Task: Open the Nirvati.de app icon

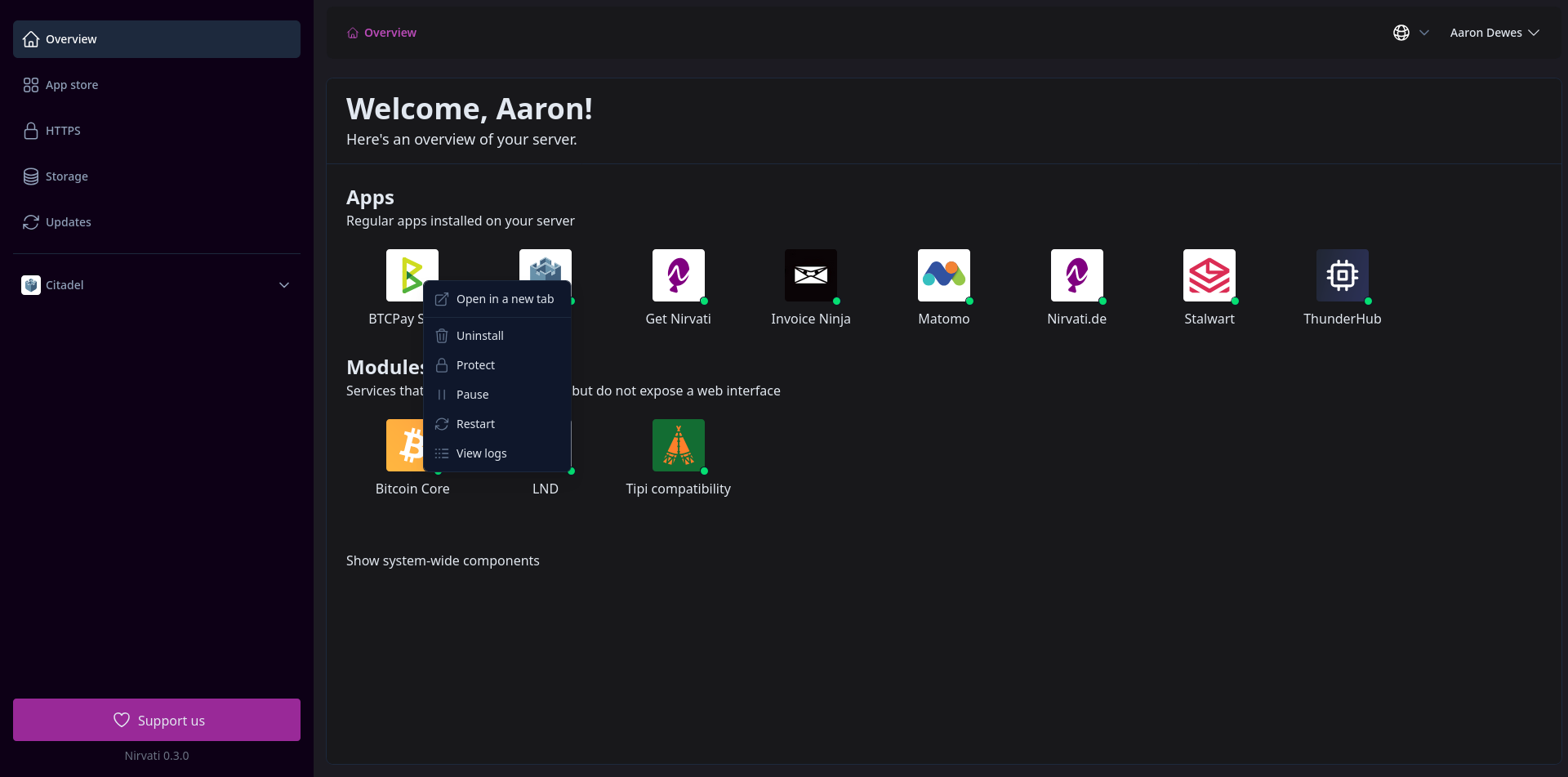Action: pos(1076,275)
